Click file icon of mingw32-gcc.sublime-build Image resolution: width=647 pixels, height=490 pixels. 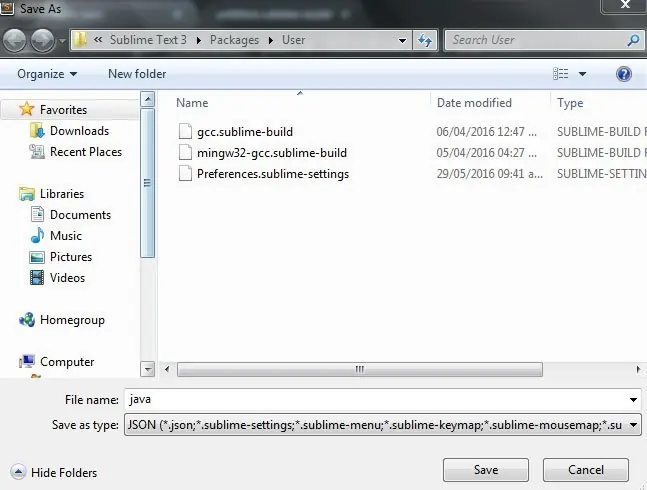[x=185, y=152]
